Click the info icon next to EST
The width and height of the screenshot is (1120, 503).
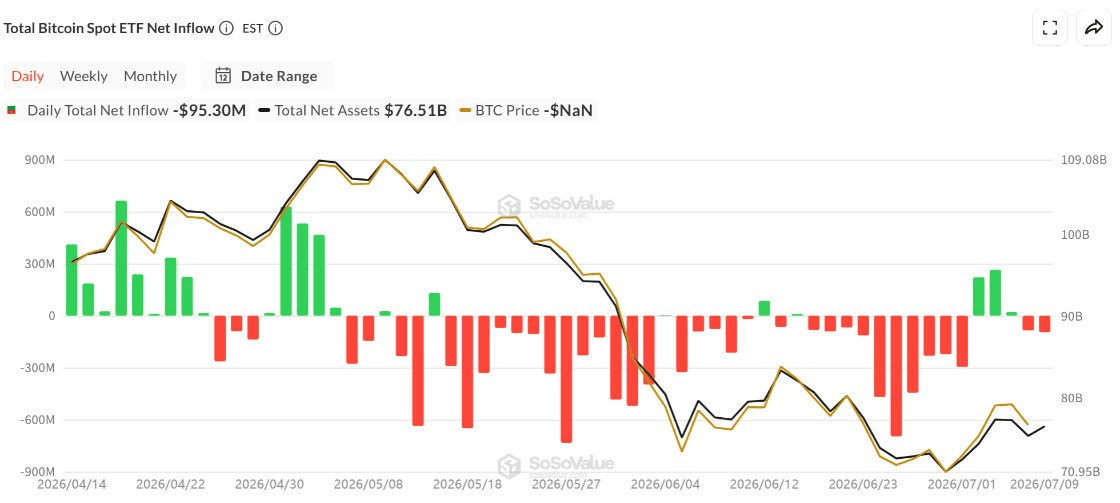pyautogui.click(x=275, y=29)
